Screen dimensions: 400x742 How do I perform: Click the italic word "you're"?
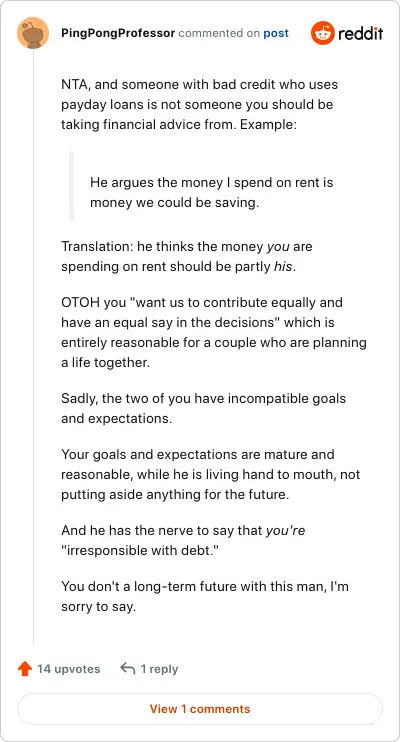tap(285, 531)
